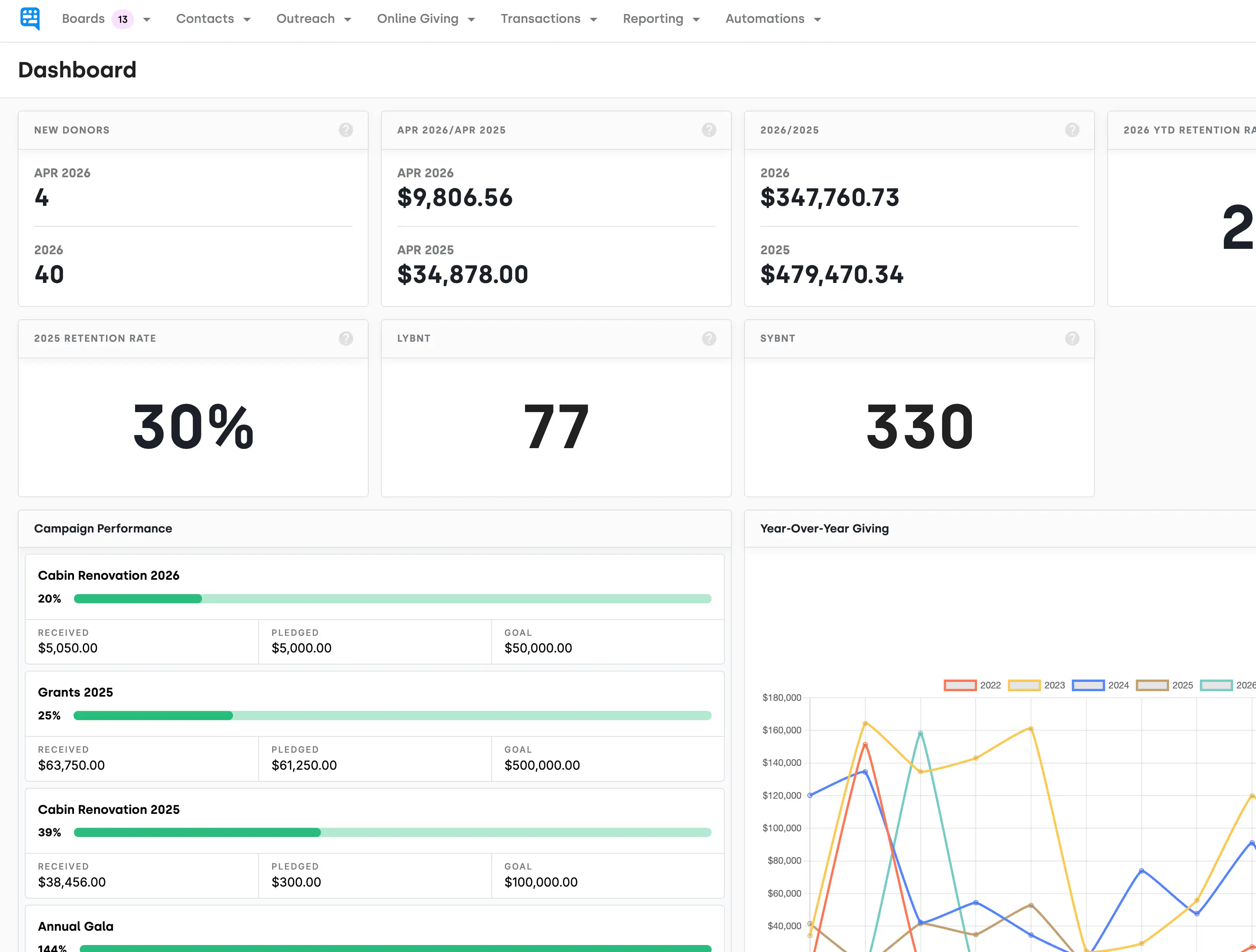1256x952 pixels.
Task: Click the Campaign Performance panel heading
Action: 103,529
